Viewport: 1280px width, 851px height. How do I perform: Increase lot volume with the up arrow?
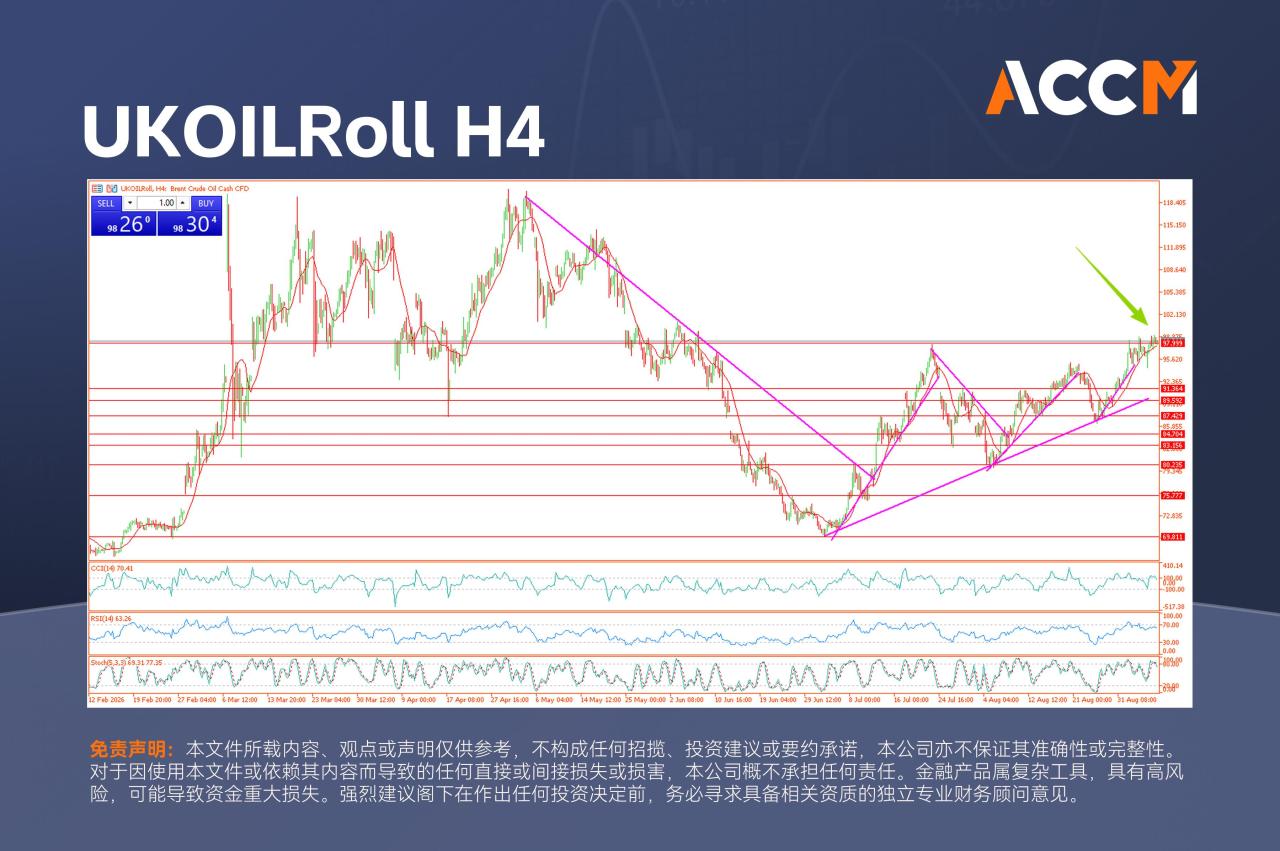183,203
